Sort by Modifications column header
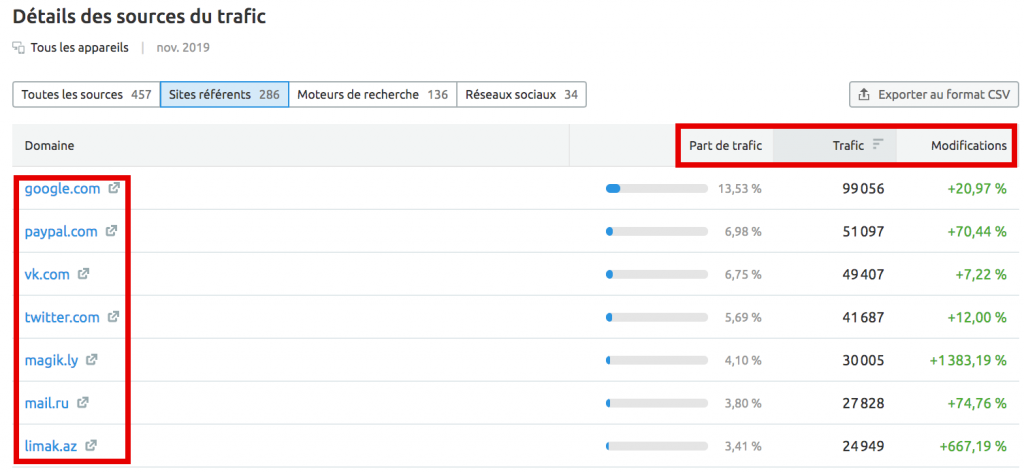 pyautogui.click(x=969, y=146)
